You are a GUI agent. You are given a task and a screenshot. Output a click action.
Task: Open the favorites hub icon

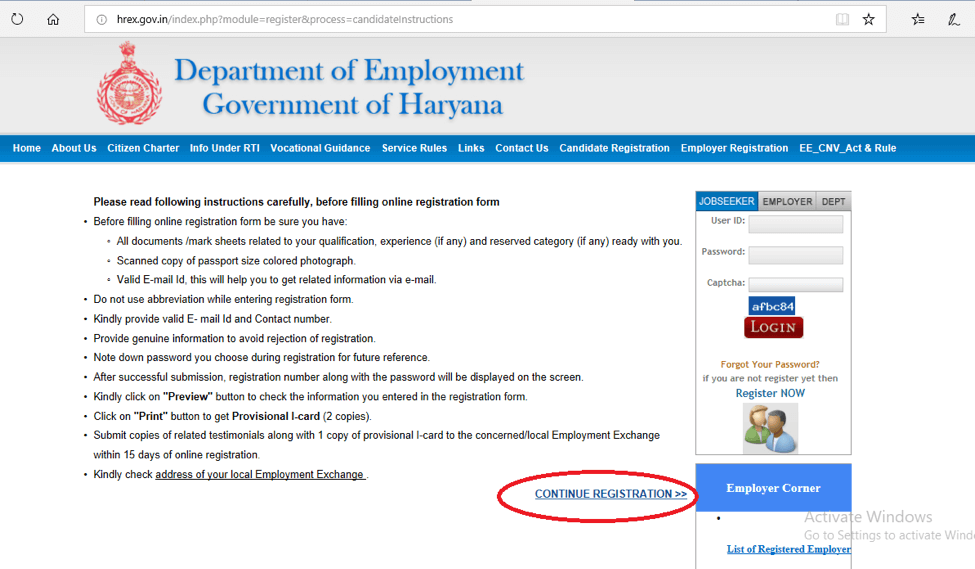[918, 19]
